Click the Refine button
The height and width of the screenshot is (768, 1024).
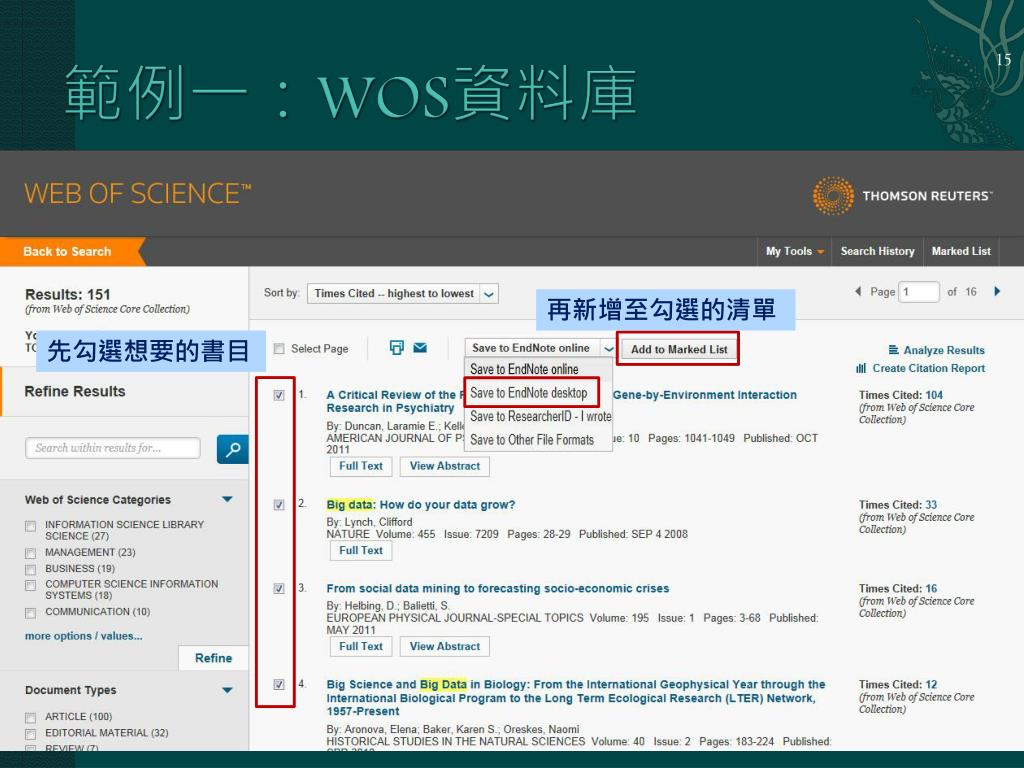(213, 658)
